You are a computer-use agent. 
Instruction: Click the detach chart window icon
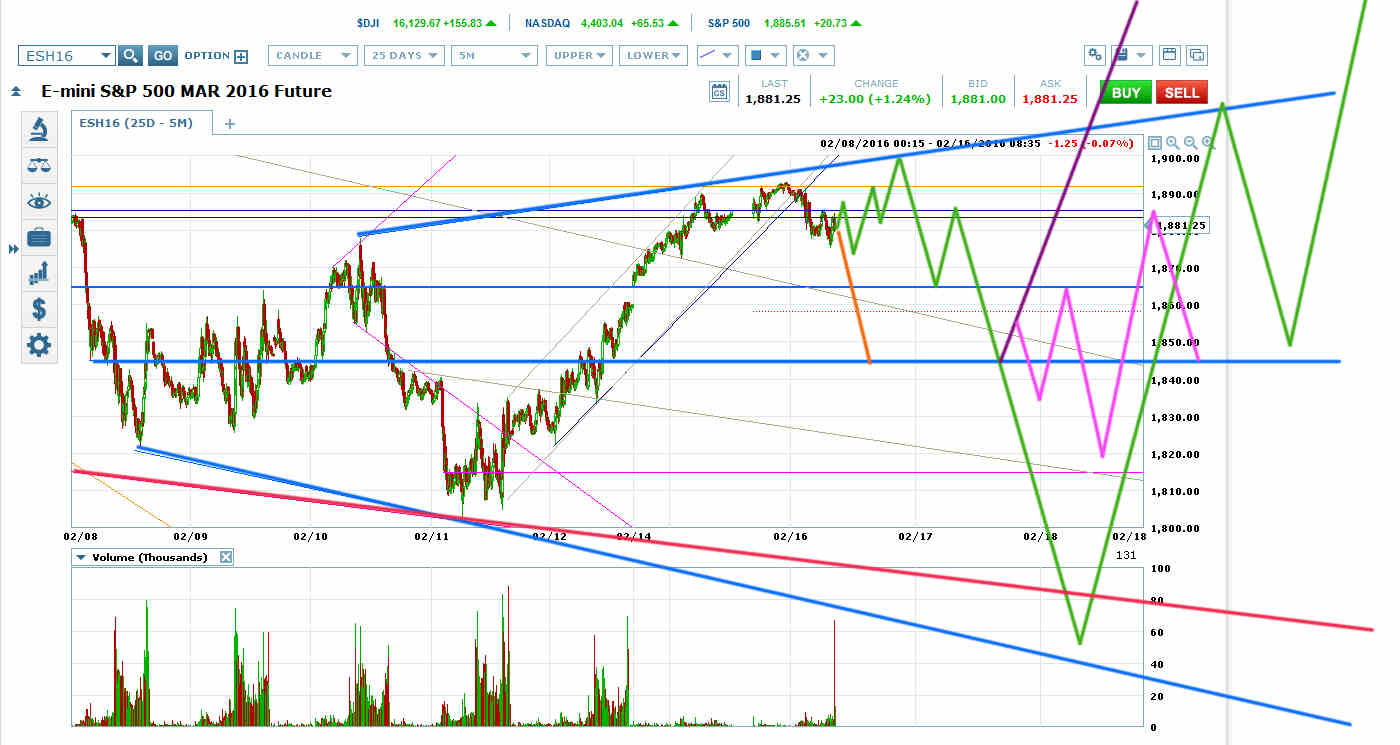(1196, 55)
